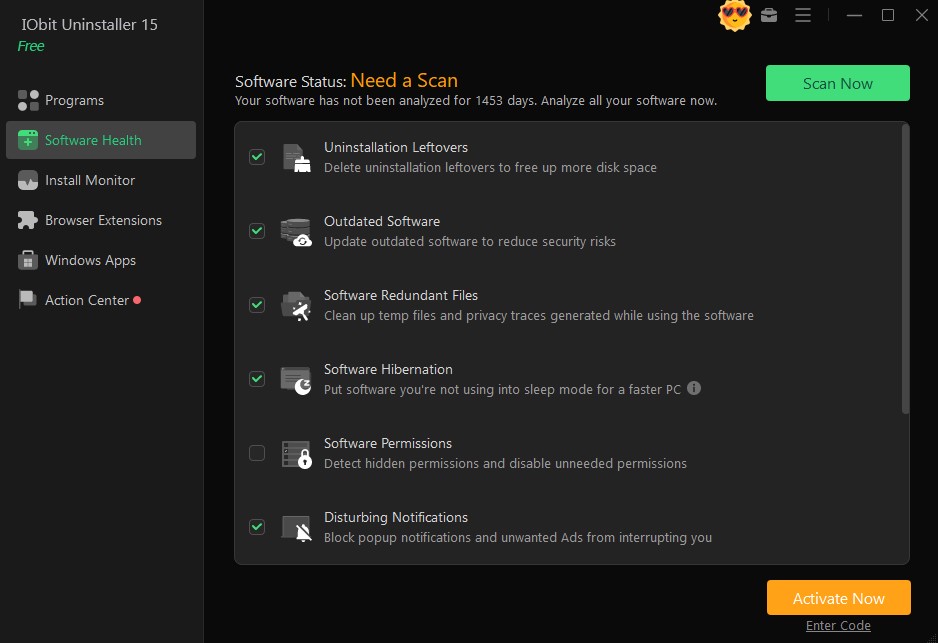Open the Enter Code link
Image resolution: width=938 pixels, height=643 pixels.
(838, 625)
